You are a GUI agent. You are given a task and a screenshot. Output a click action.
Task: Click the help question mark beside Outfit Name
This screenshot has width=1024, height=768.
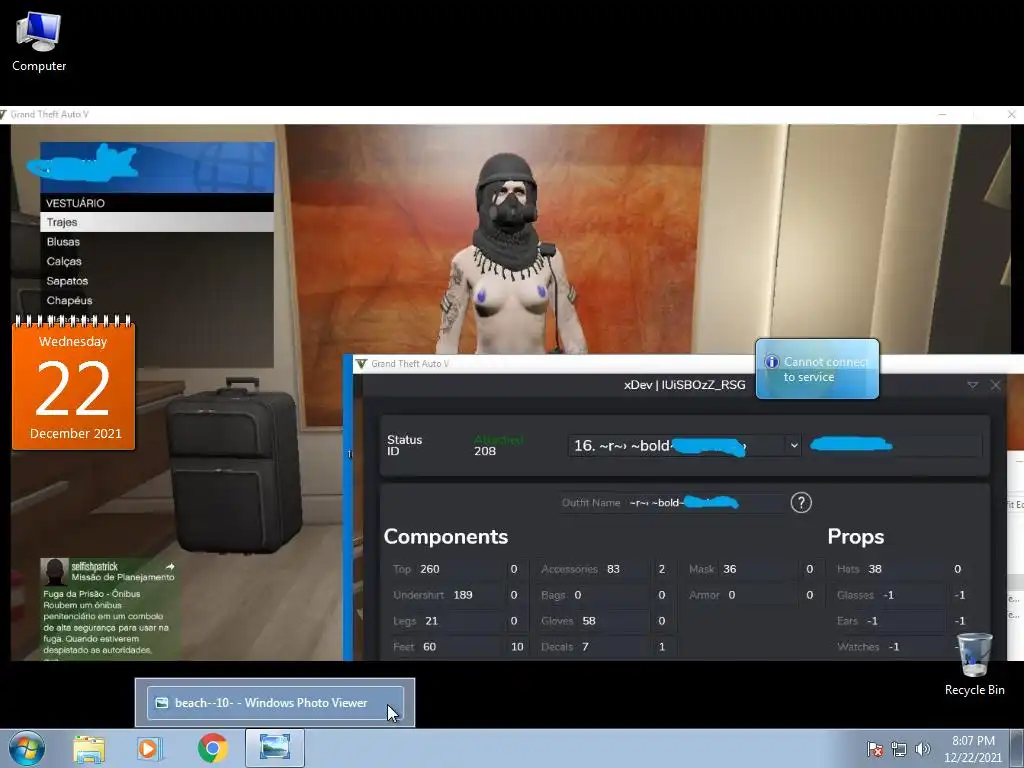tap(801, 502)
